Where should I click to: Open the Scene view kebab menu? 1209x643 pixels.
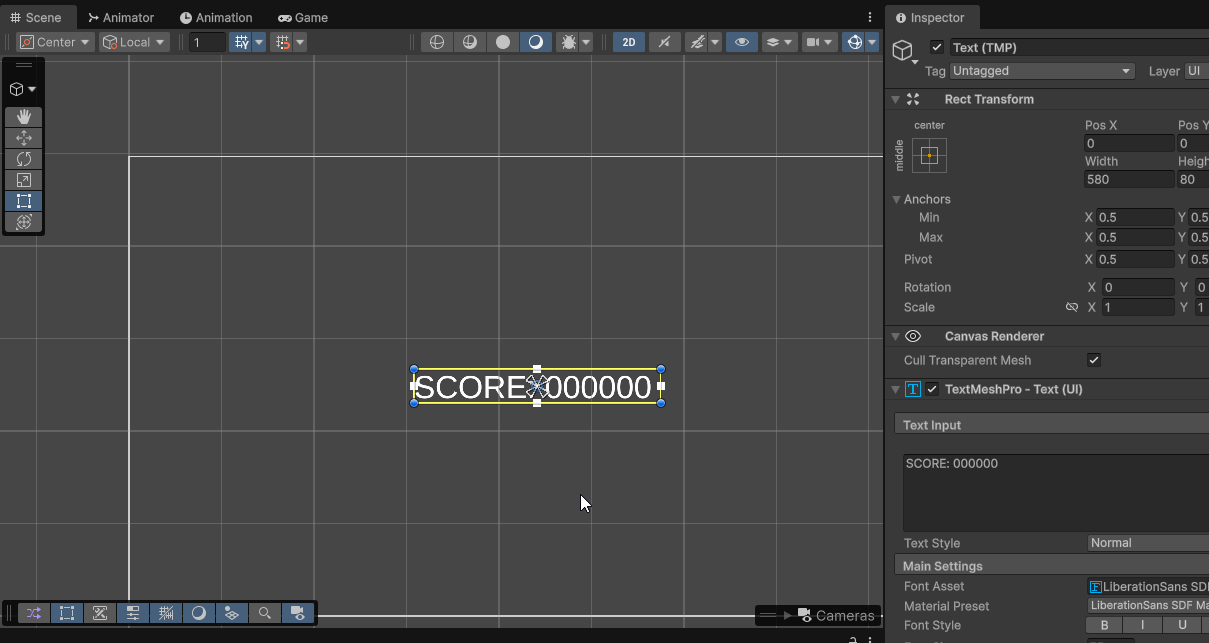870,17
